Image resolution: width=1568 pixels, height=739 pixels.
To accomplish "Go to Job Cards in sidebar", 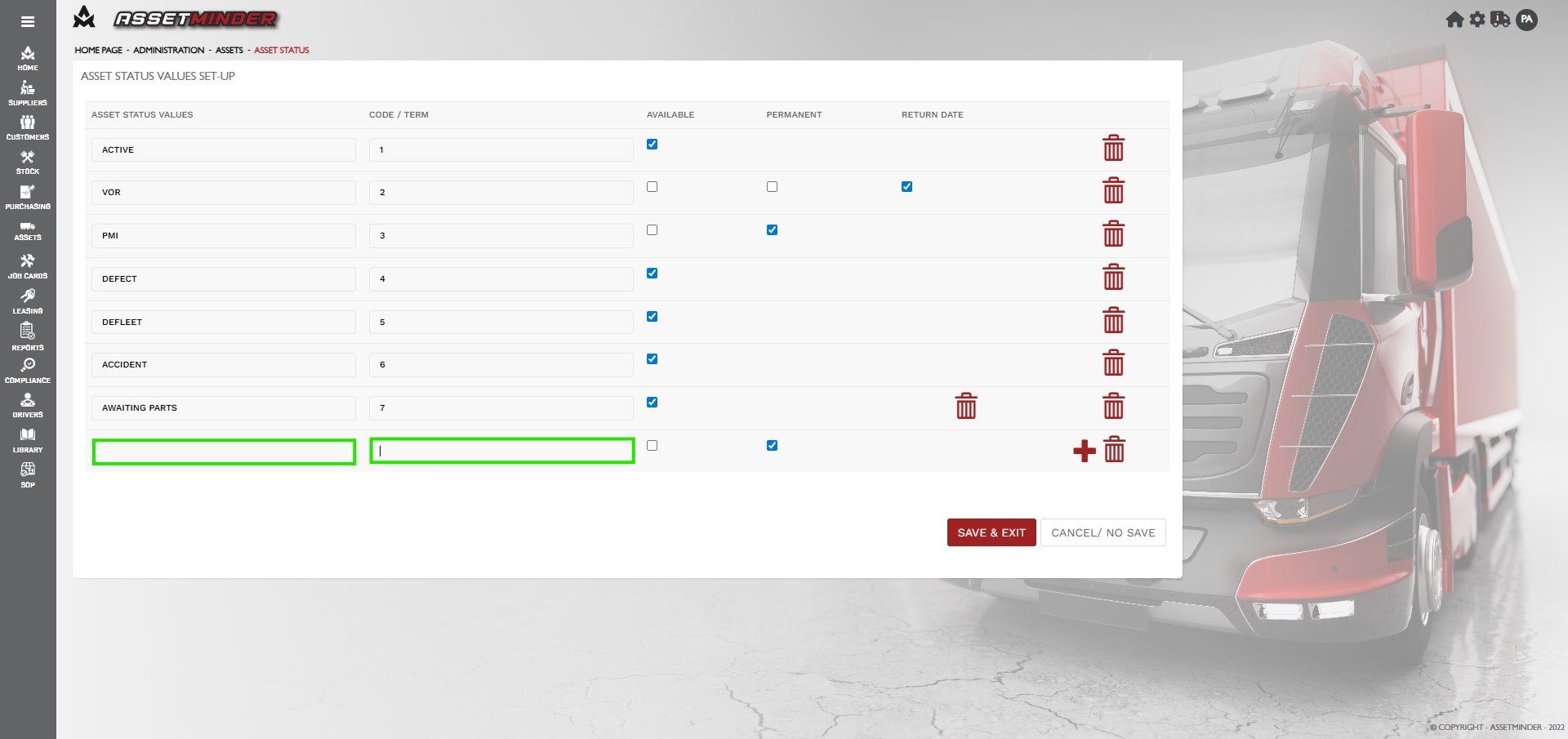I will click(28, 266).
